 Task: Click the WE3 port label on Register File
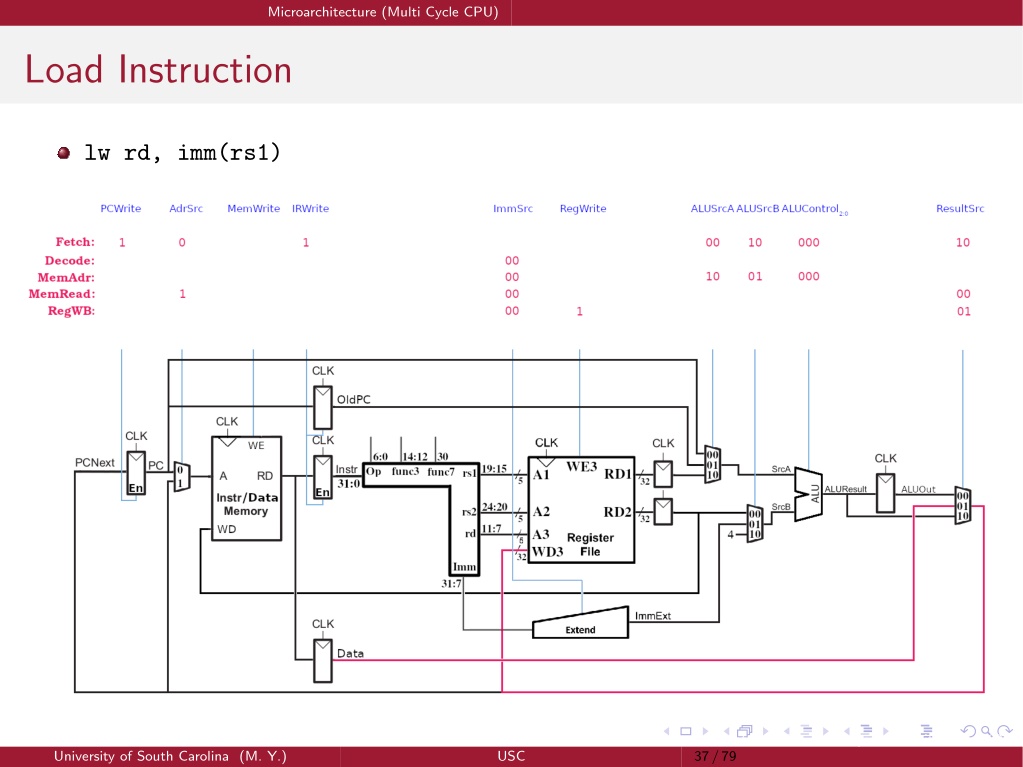click(581, 466)
